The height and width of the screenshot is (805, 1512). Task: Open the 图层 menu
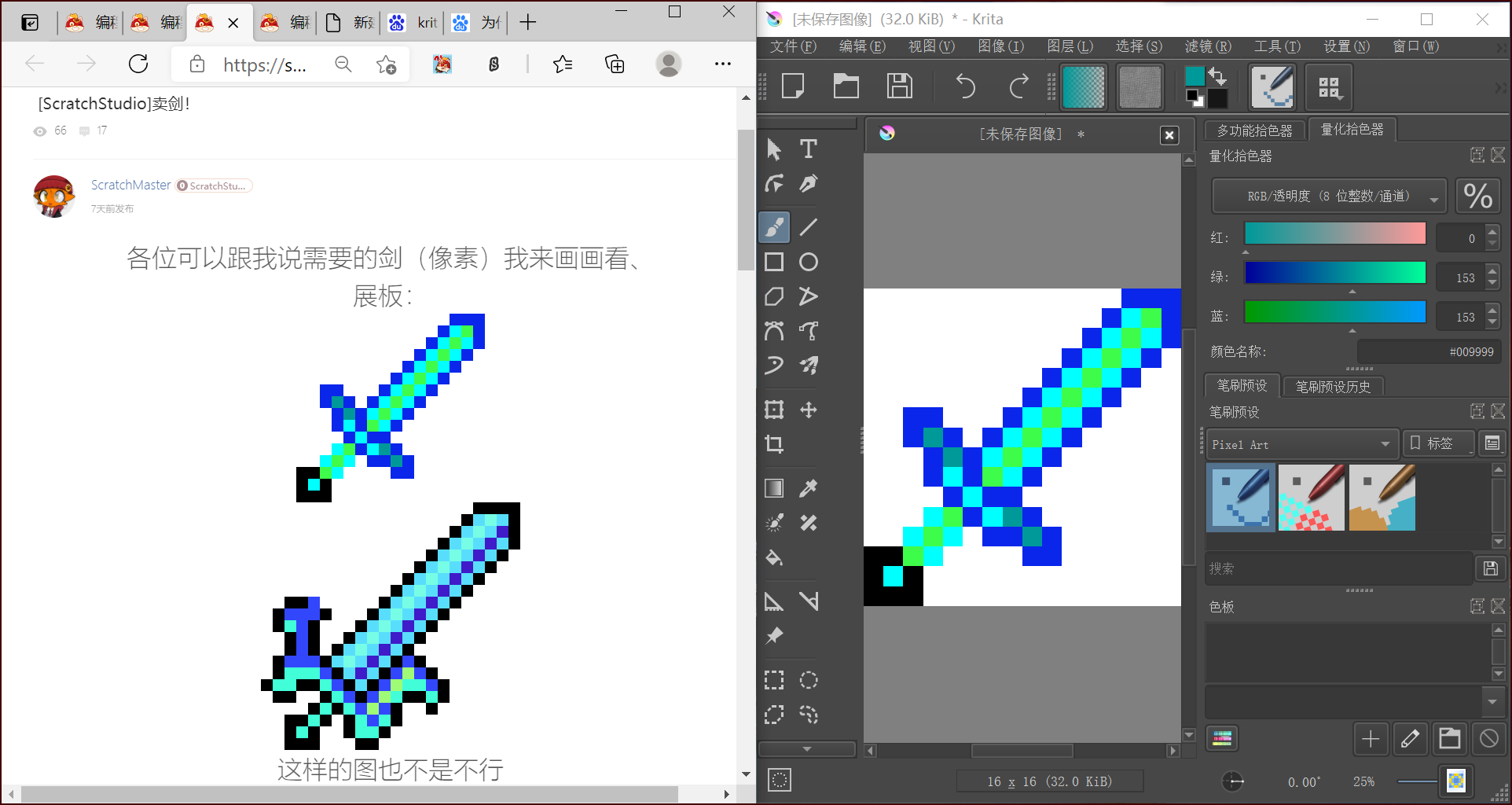tap(1070, 46)
